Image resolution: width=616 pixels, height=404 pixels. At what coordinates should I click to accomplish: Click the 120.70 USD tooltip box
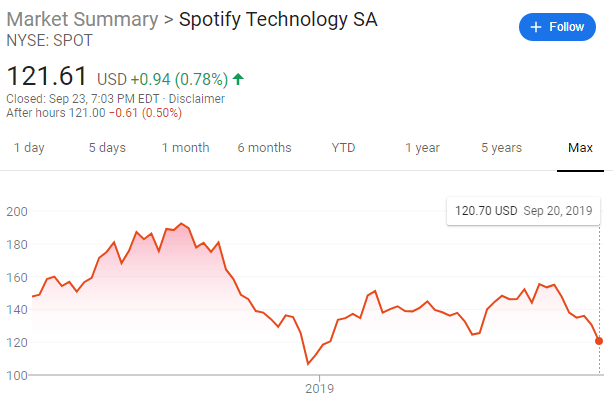523,212
